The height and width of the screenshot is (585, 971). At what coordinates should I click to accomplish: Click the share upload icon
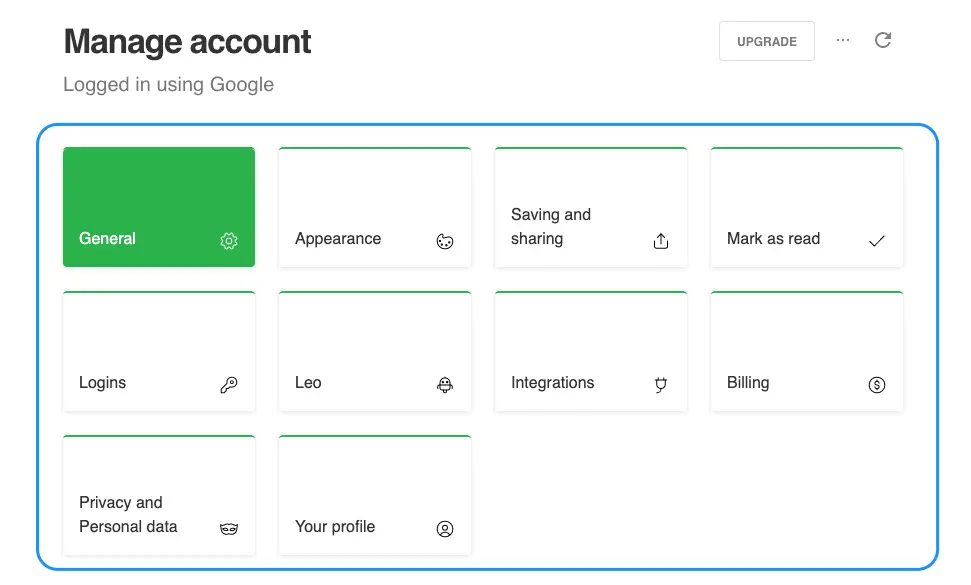pyautogui.click(x=661, y=241)
